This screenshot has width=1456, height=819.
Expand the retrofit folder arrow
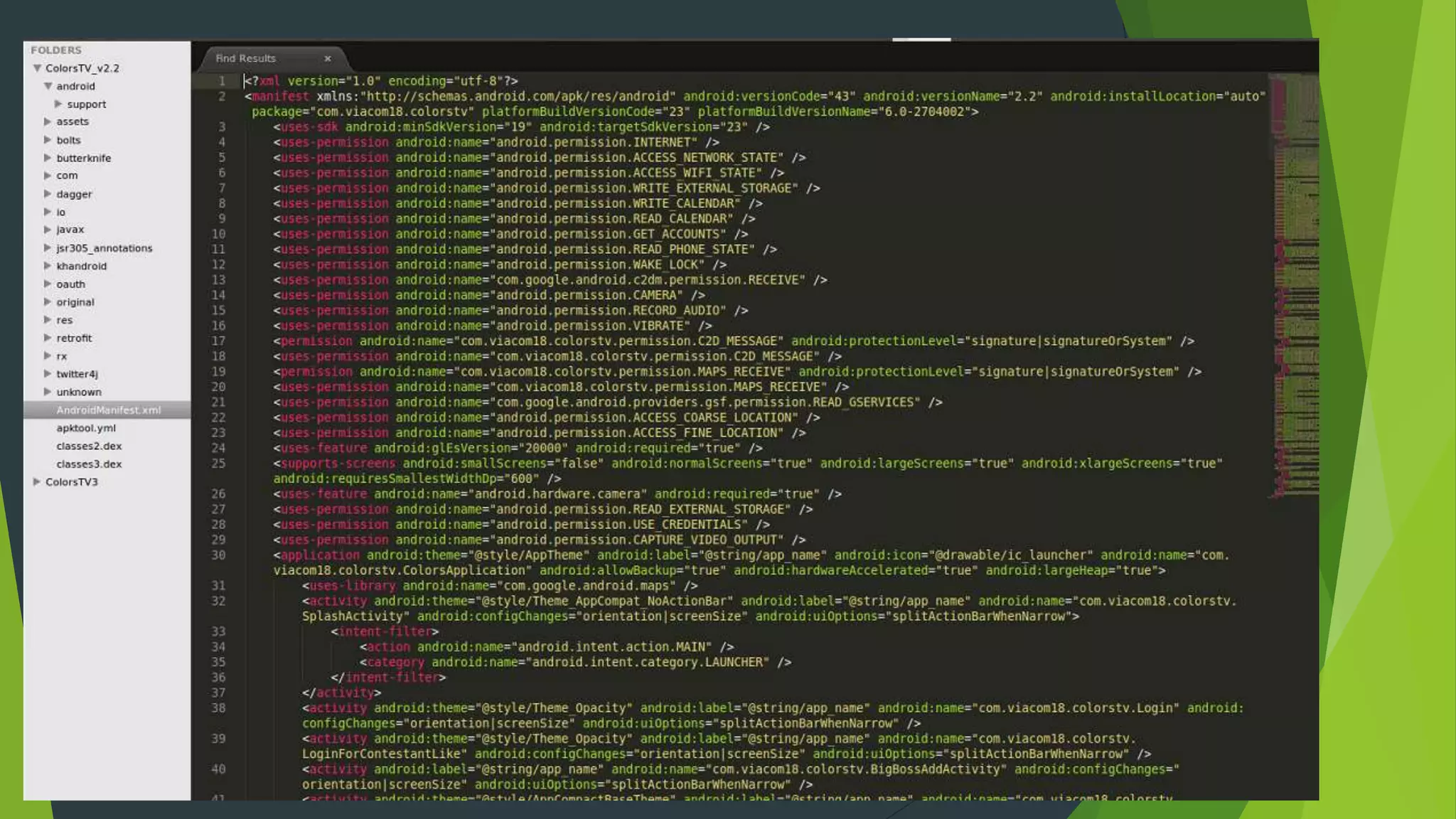[48, 338]
